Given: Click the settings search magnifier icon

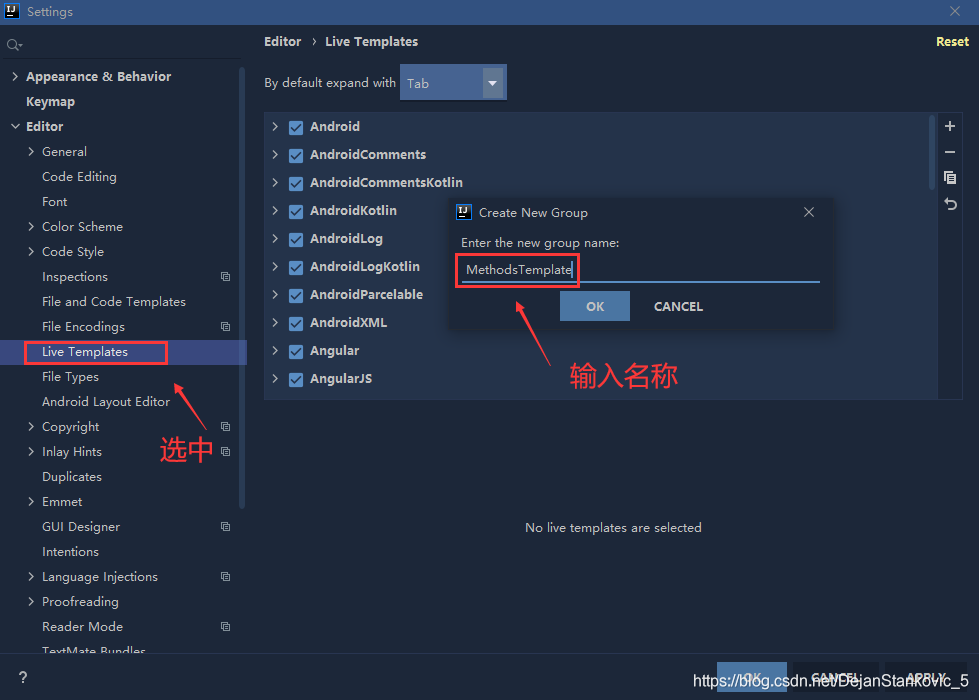Looking at the screenshot, I should (x=14, y=45).
